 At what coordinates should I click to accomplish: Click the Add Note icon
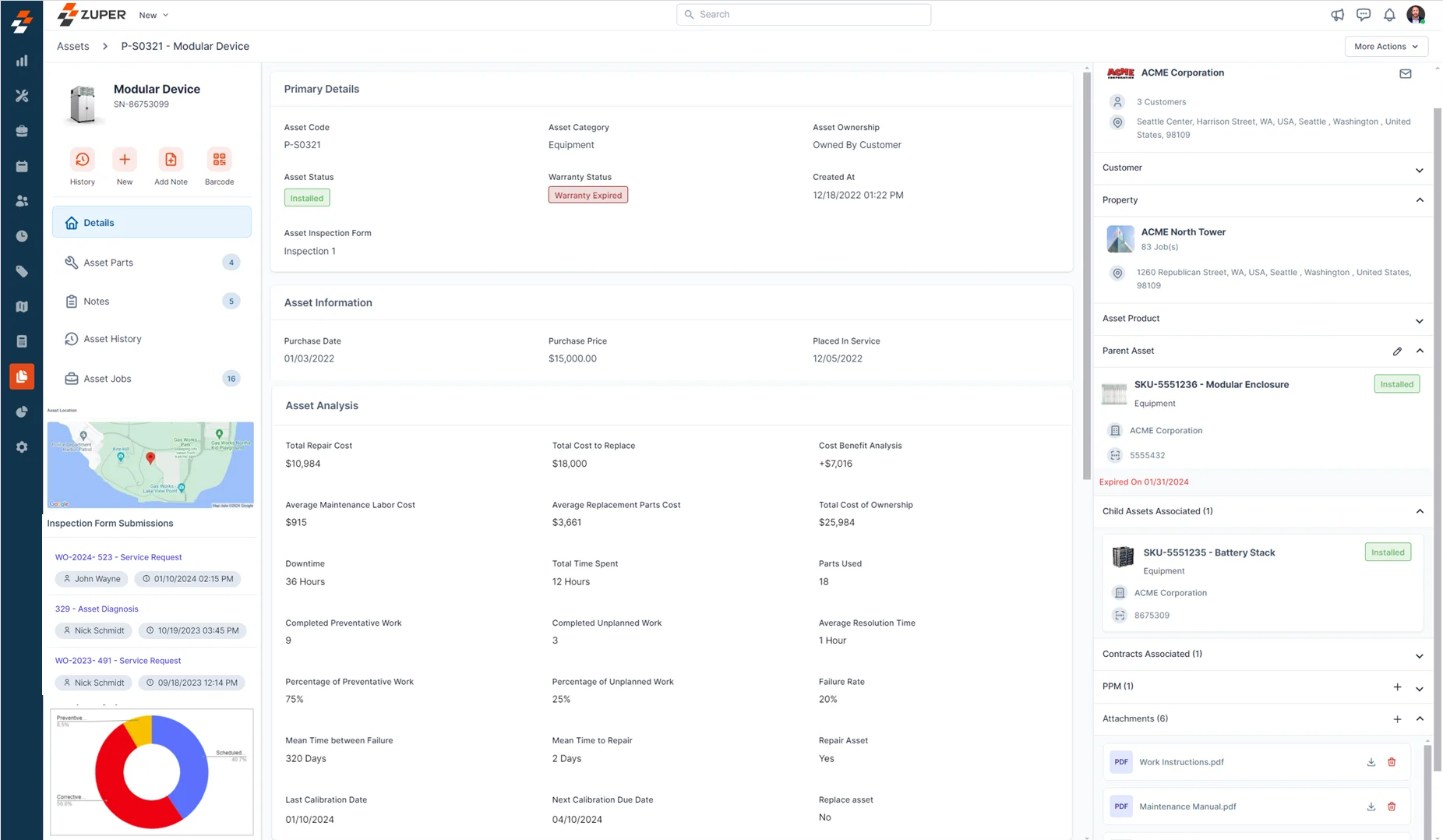coord(171,160)
